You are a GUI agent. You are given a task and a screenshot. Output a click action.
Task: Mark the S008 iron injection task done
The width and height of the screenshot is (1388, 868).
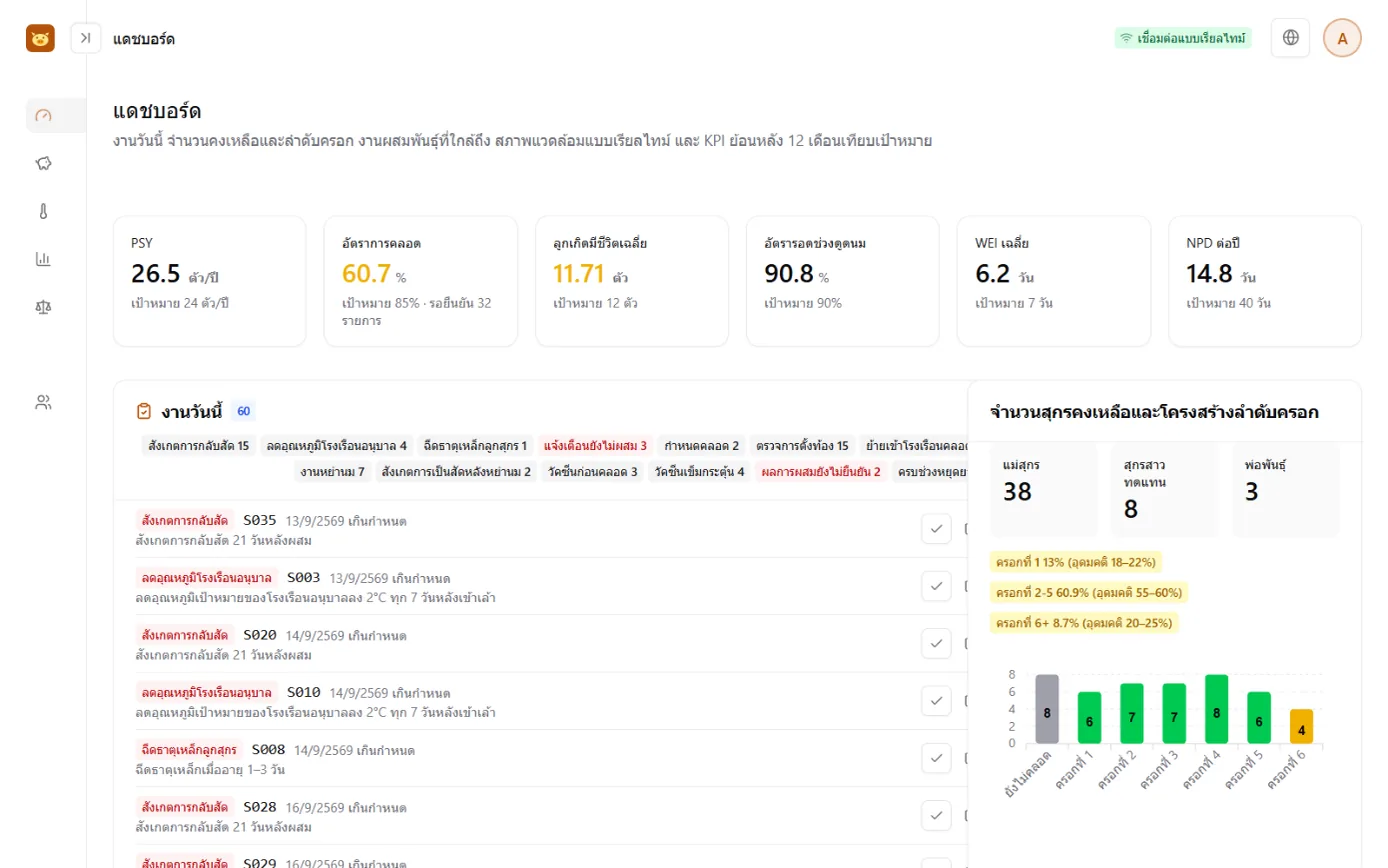(936, 759)
